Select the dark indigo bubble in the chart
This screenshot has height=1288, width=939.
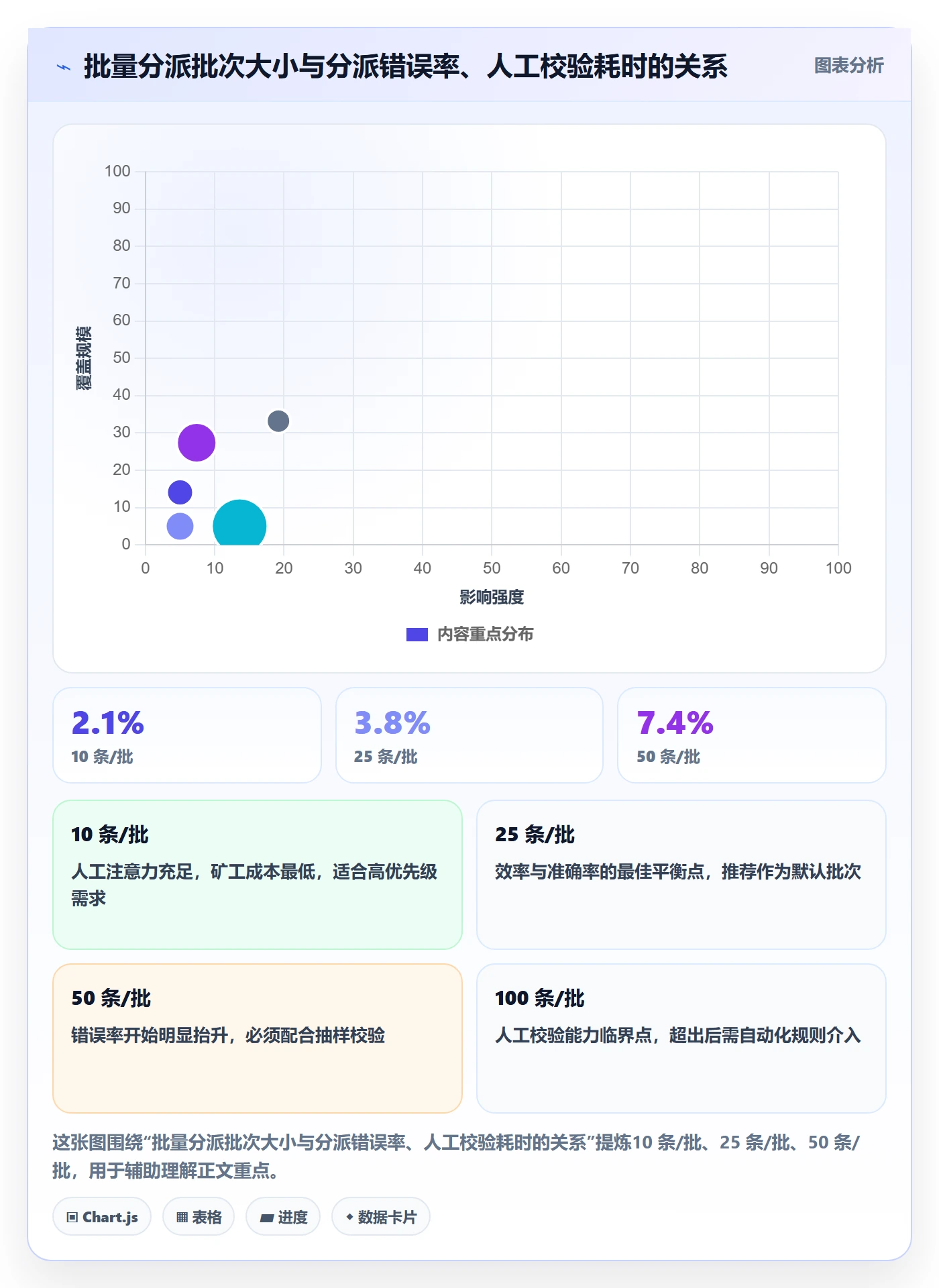pos(180,492)
